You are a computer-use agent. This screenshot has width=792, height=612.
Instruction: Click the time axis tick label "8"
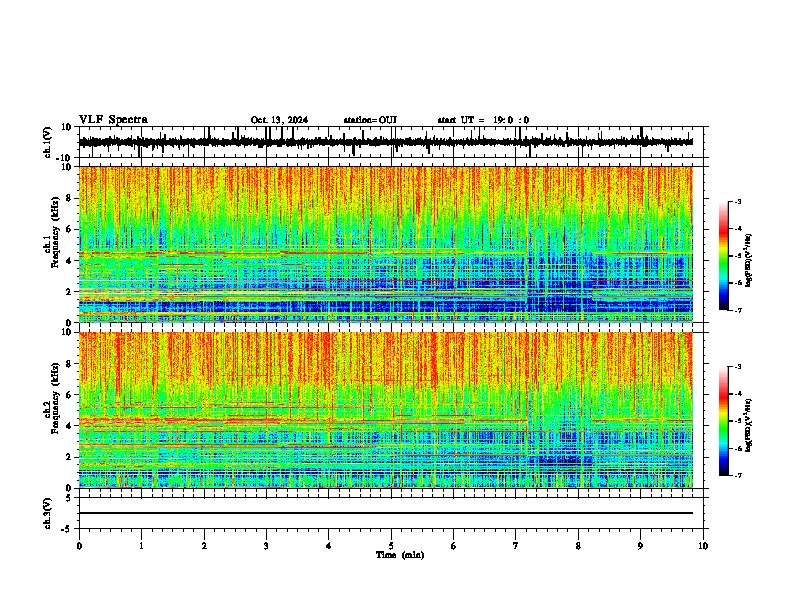578,546
